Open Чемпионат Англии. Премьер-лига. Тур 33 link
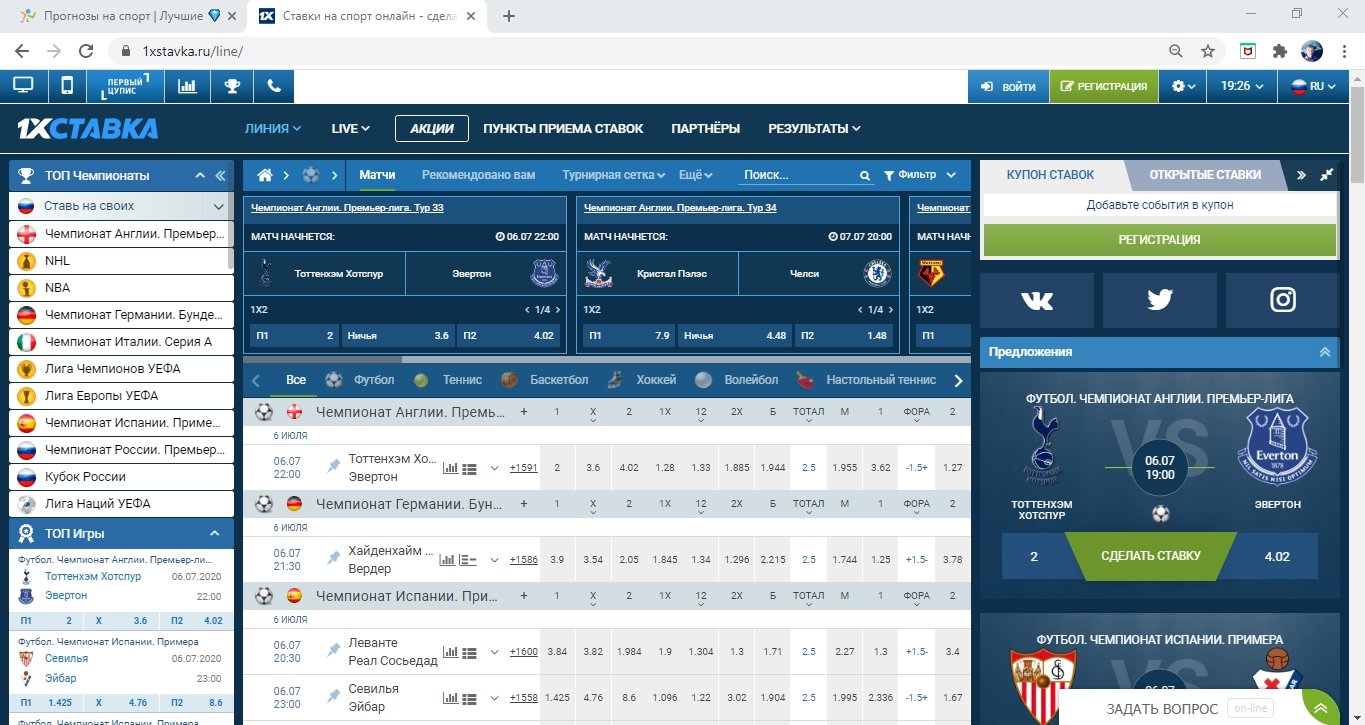 pos(347,208)
